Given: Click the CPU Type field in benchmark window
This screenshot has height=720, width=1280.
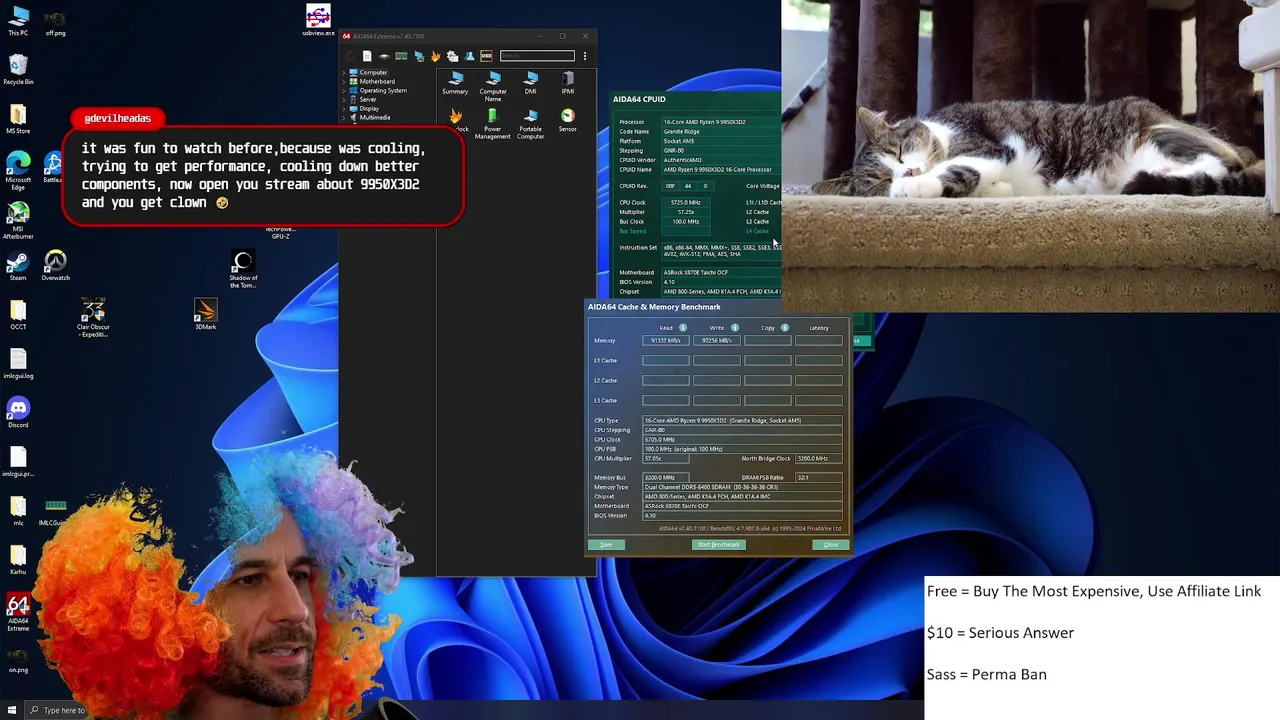Looking at the screenshot, I should point(742,421).
